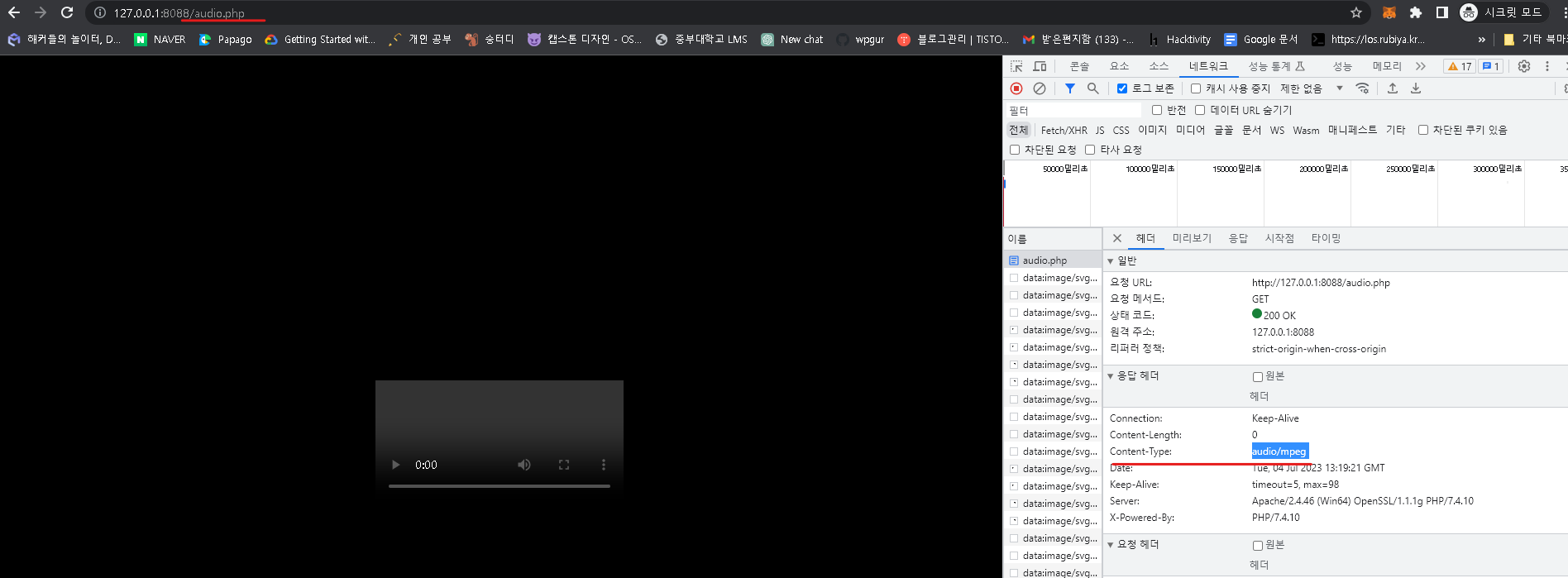The image size is (1568, 578).
Task: Open the Hacktivity bookmark
Action: click(x=1179, y=39)
